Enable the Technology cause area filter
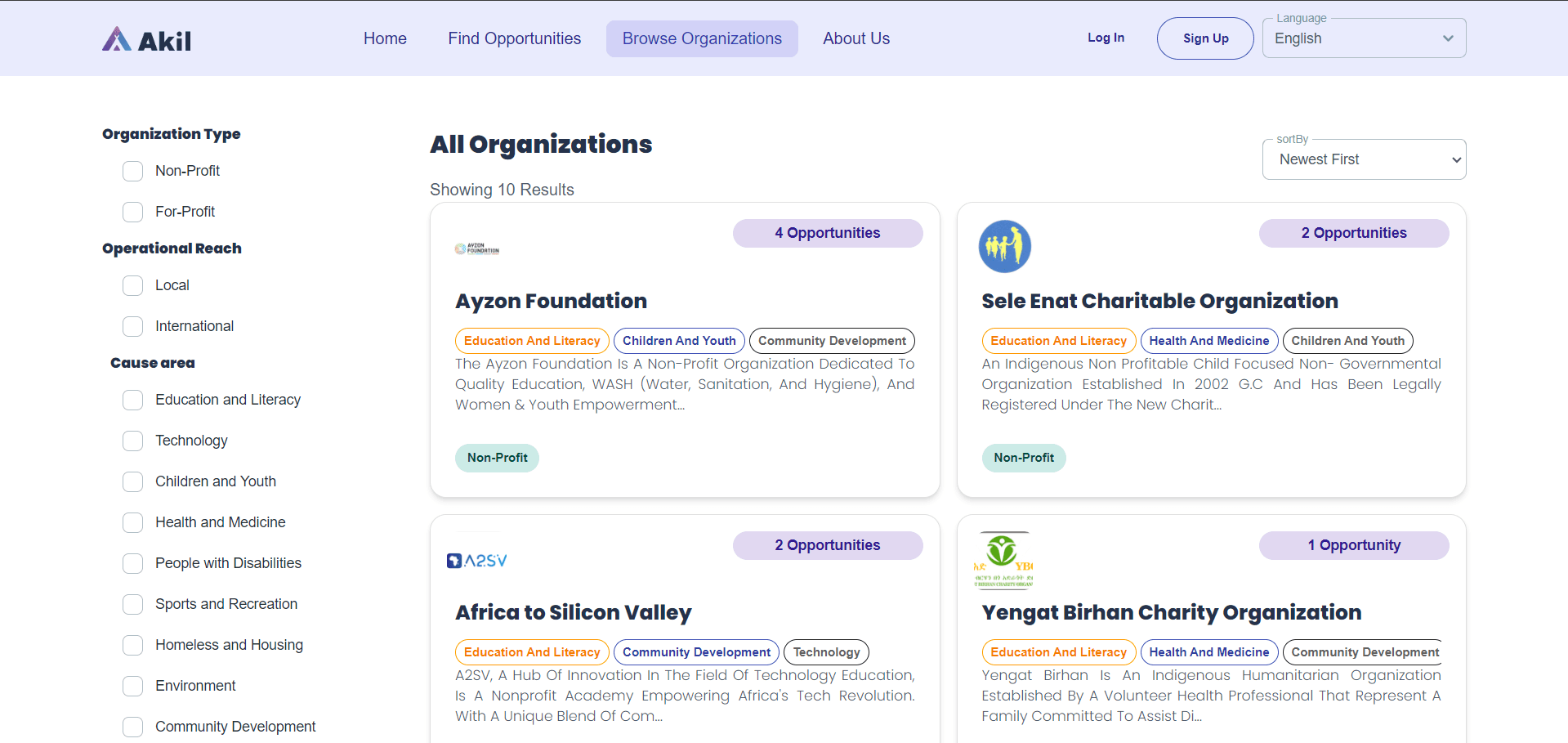 (x=133, y=441)
